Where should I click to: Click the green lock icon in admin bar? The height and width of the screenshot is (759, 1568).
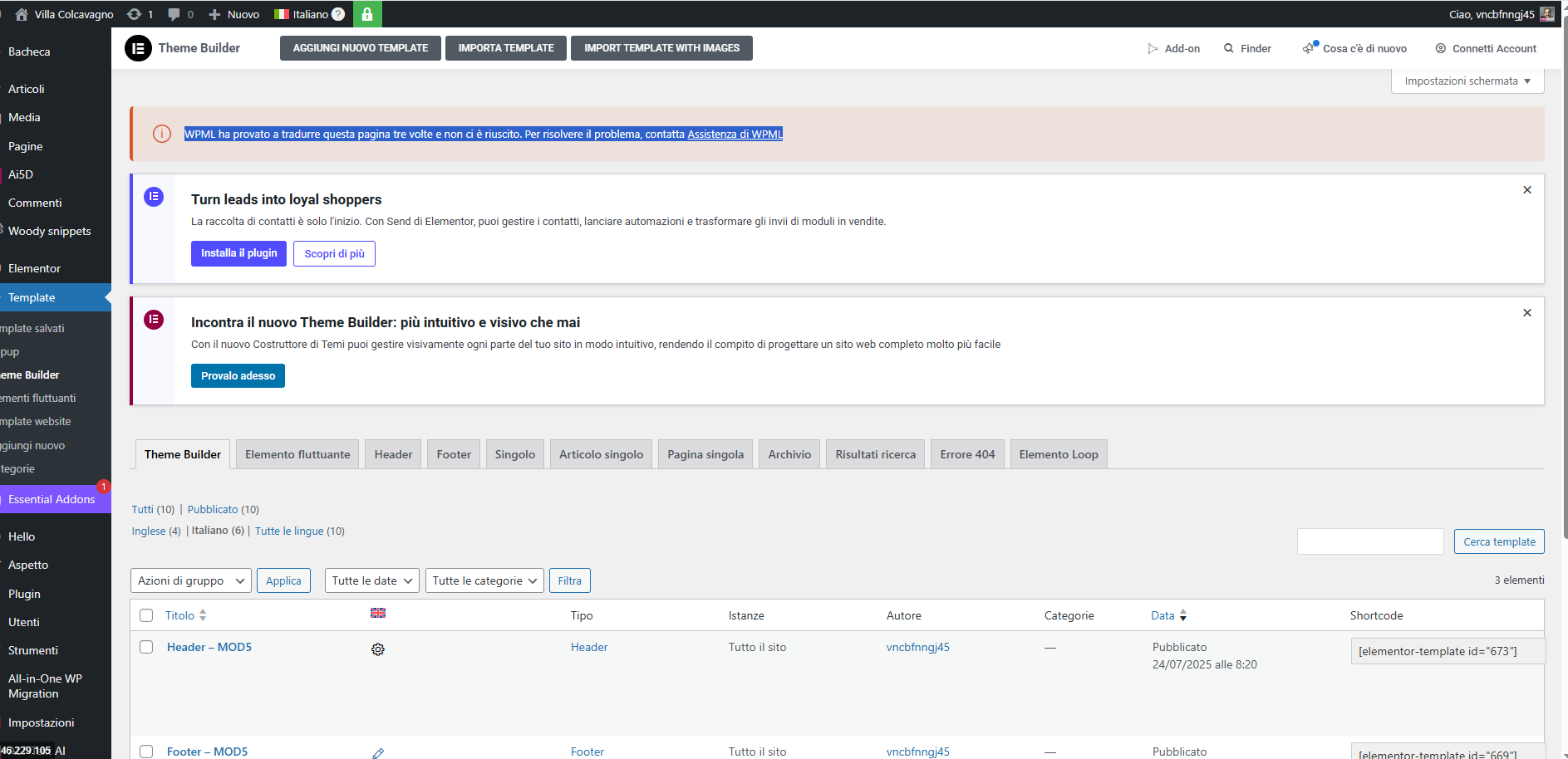(367, 14)
